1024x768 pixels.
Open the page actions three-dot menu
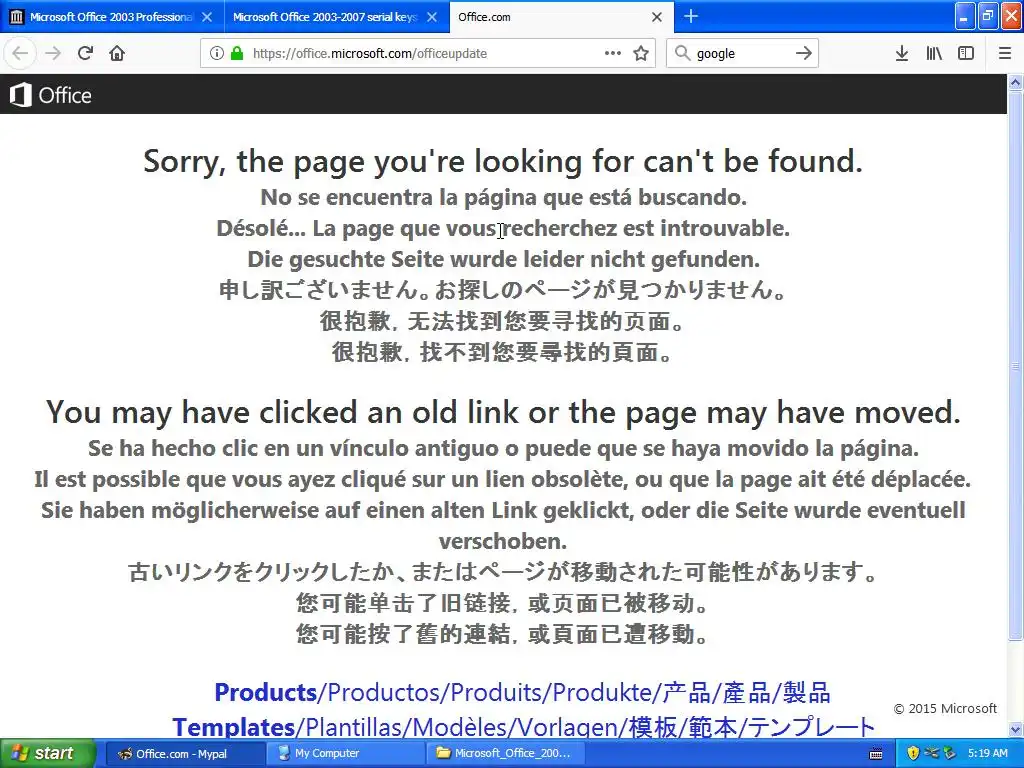click(x=613, y=53)
